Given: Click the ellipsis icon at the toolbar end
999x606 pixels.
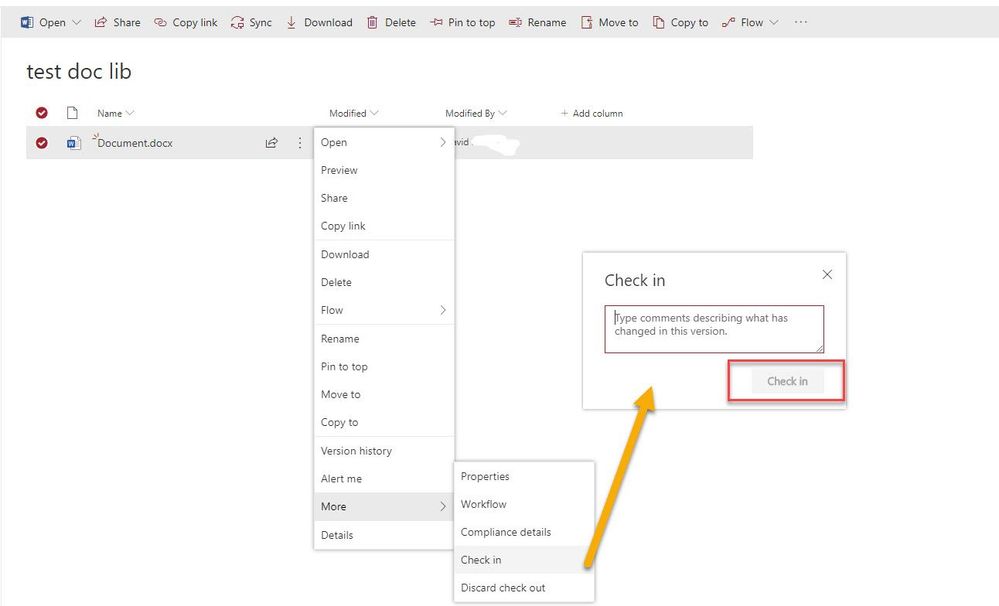Looking at the screenshot, I should coord(800,21).
